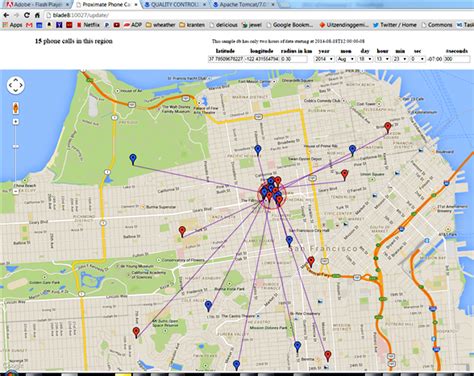Click the blue marker in the Presidio park
474x376 pixels.
click(x=133, y=159)
